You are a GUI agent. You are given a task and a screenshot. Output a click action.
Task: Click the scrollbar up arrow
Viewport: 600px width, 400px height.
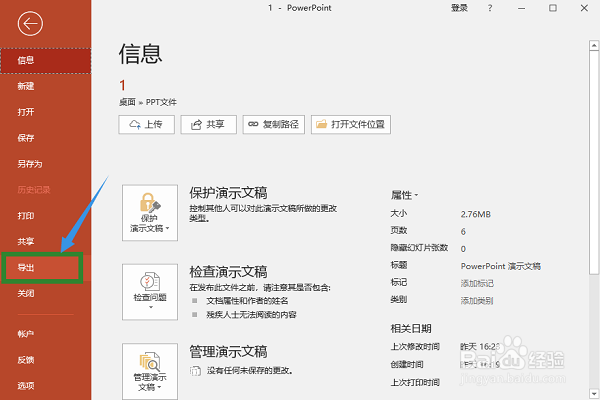pos(594,46)
